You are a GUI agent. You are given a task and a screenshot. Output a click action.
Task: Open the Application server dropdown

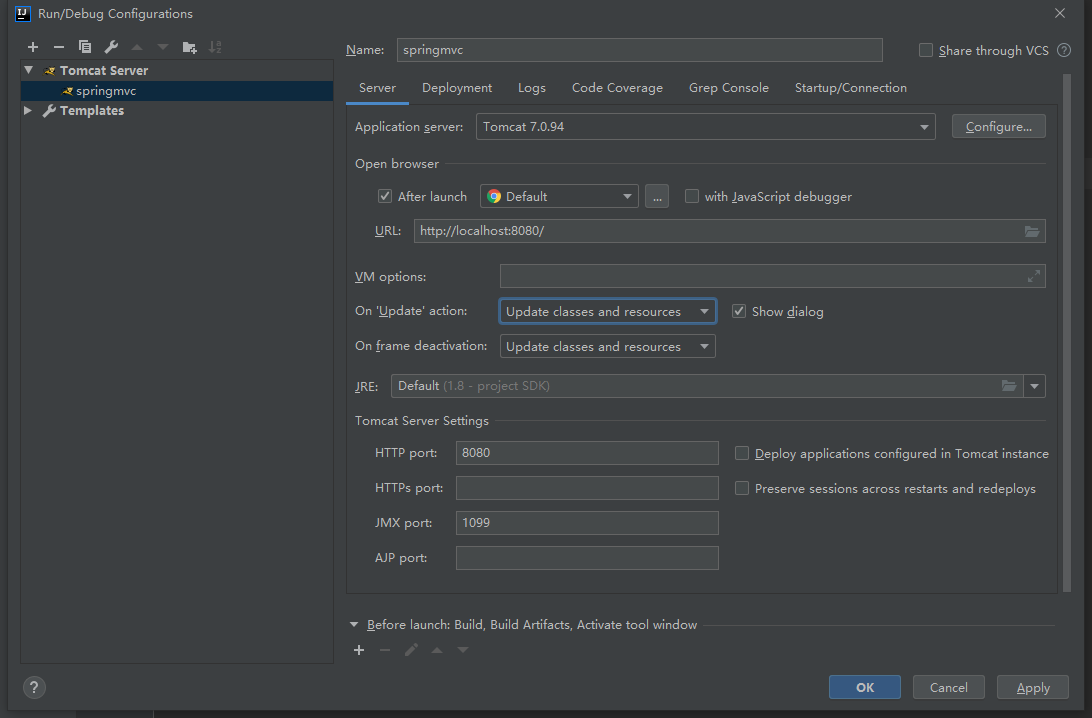(705, 127)
